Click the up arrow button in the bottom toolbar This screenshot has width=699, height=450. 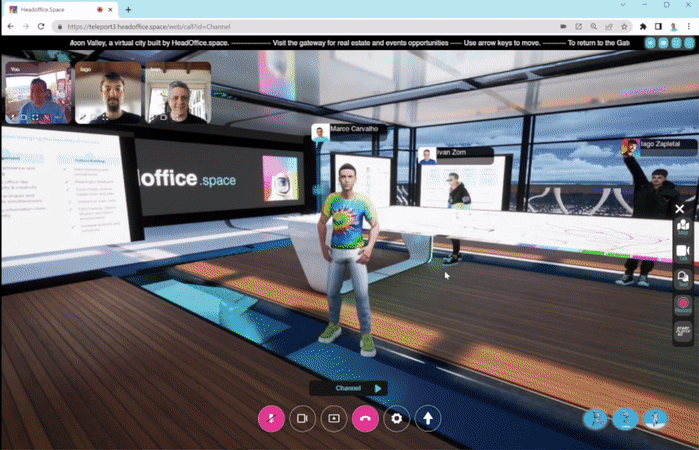click(428, 418)
